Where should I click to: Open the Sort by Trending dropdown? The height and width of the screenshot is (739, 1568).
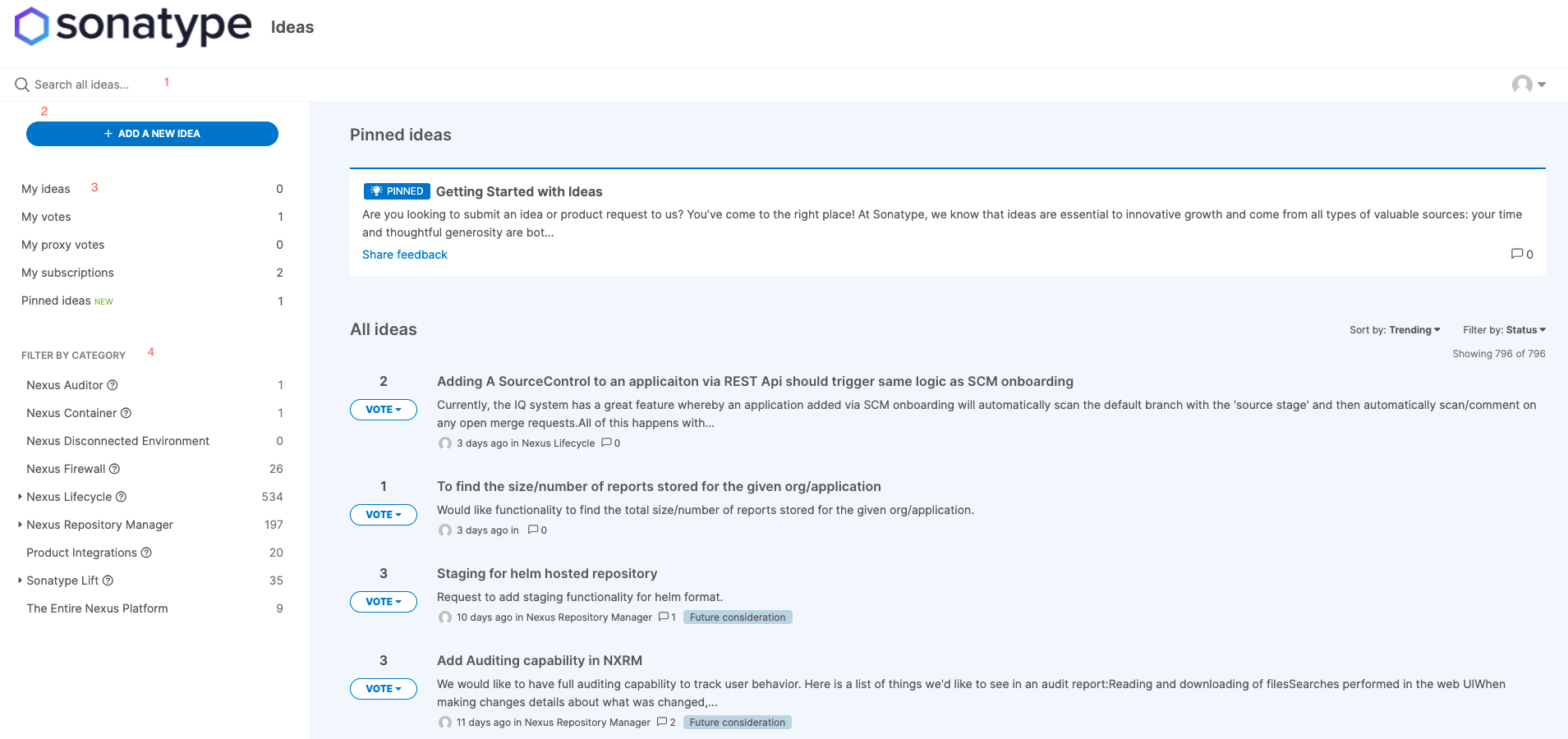coord(1395,330)
